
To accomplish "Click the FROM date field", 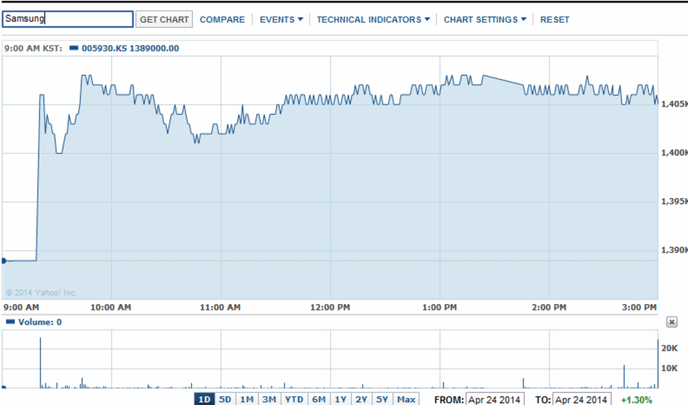I will [x=494, y=399].
